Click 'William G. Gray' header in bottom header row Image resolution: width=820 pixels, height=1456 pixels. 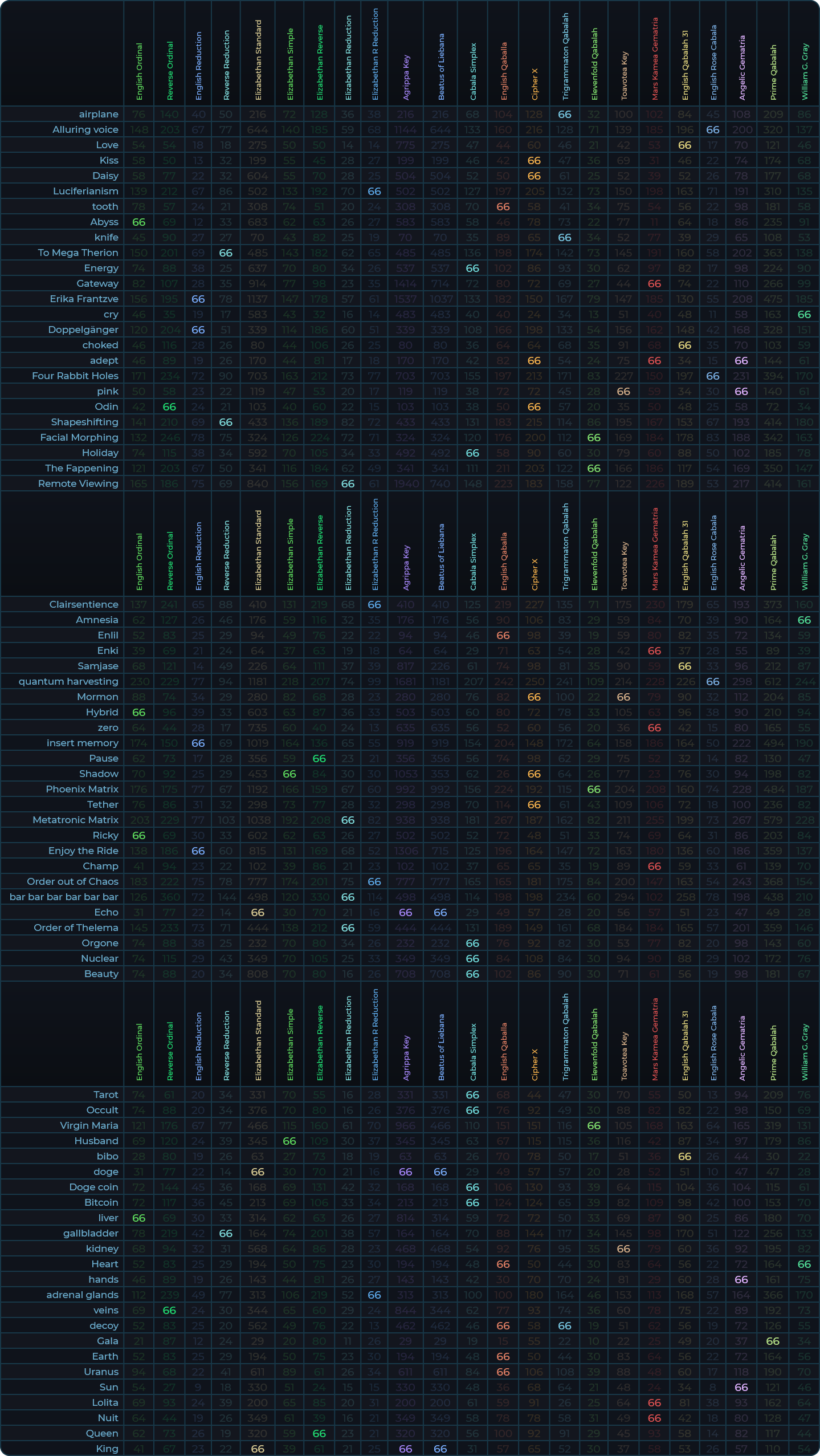tap(805, 1052)
